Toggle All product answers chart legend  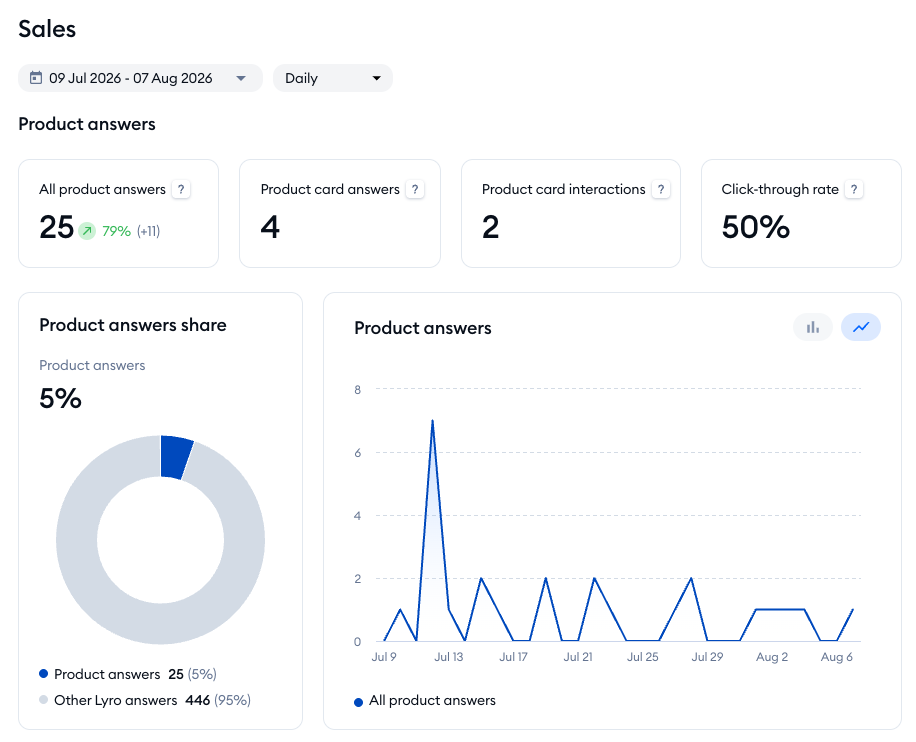[425, 701]
